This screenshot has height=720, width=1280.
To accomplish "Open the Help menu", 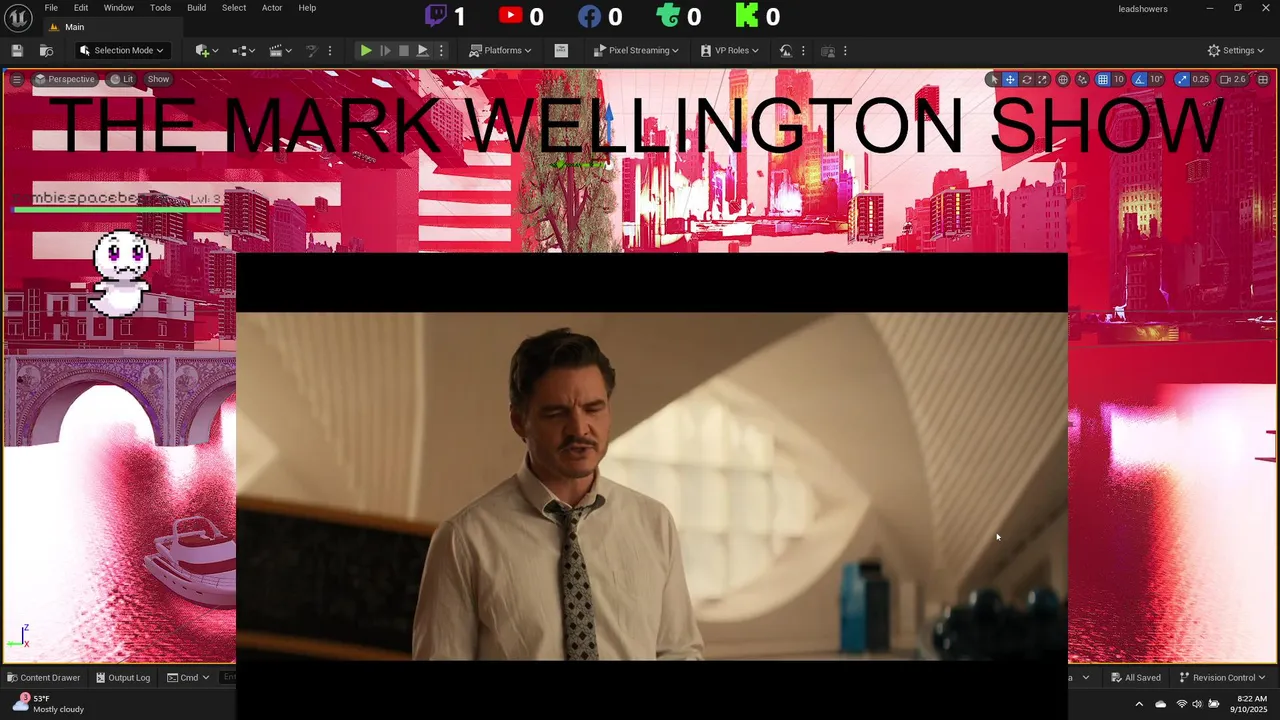I will 307,8.
